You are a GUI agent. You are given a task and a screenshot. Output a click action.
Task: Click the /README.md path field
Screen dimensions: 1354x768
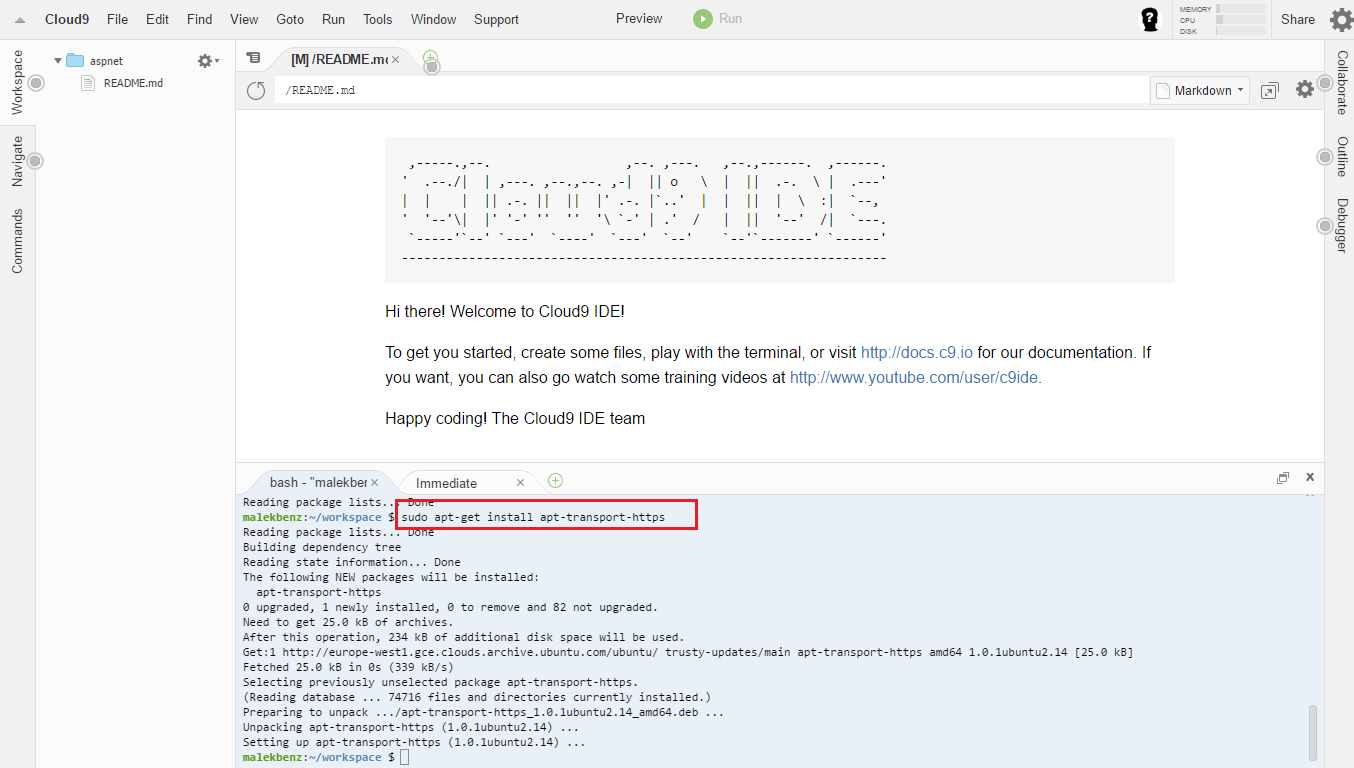[711, 90]
